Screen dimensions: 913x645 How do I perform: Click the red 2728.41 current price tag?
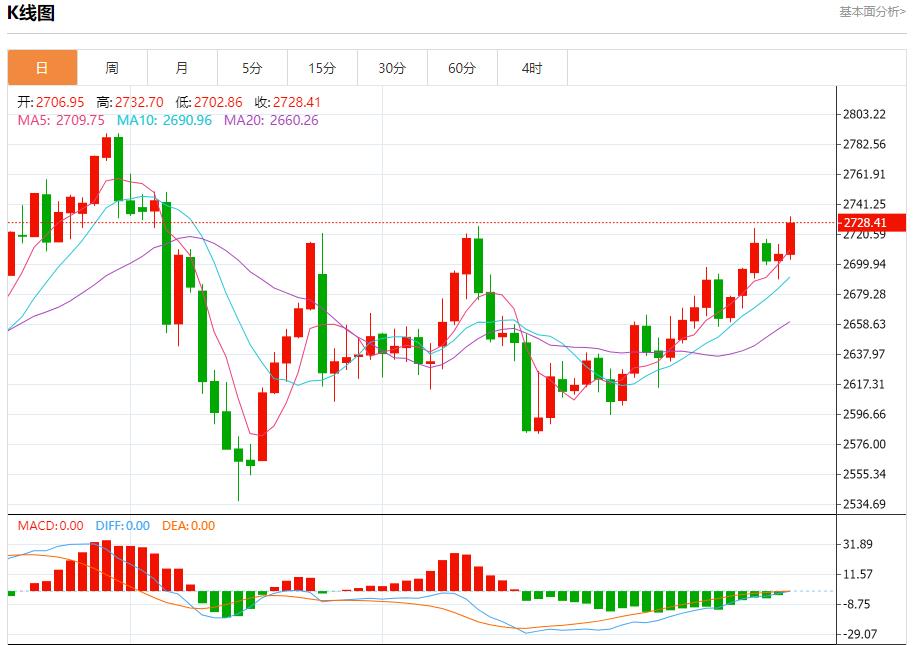point(866,224)
